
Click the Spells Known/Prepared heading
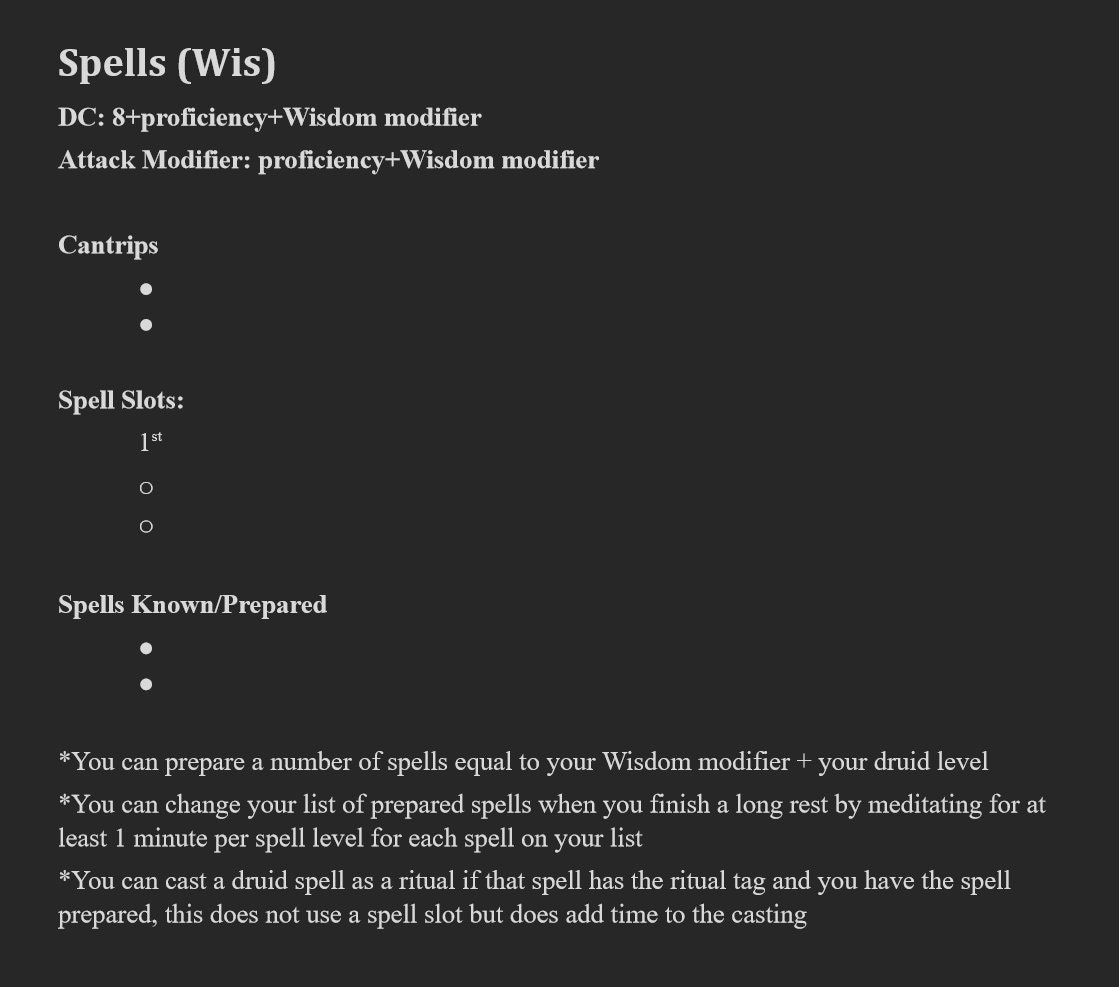click(x=193, y=604)
